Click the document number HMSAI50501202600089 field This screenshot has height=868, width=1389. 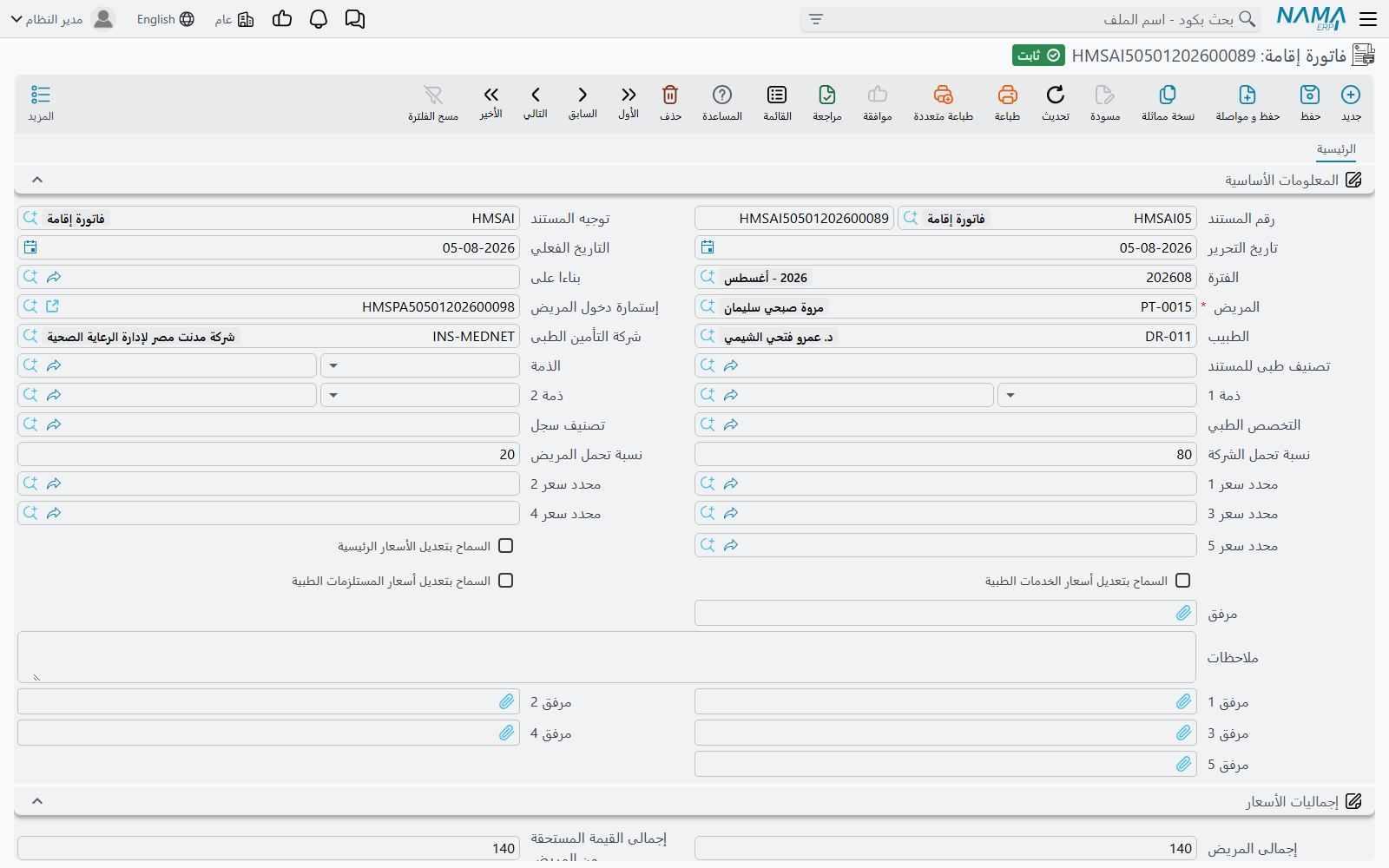tap(794, 218)
